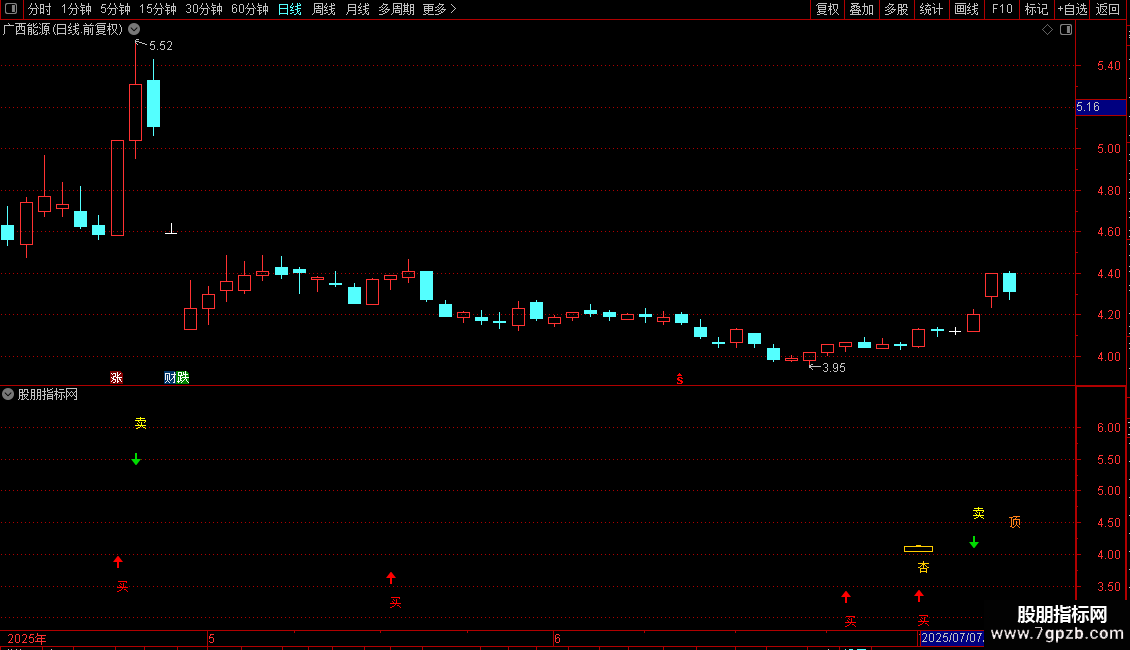This screenshot has width=1130, height=650.
Task: Click the 复权 adjustment button
Action: [827, 9]
